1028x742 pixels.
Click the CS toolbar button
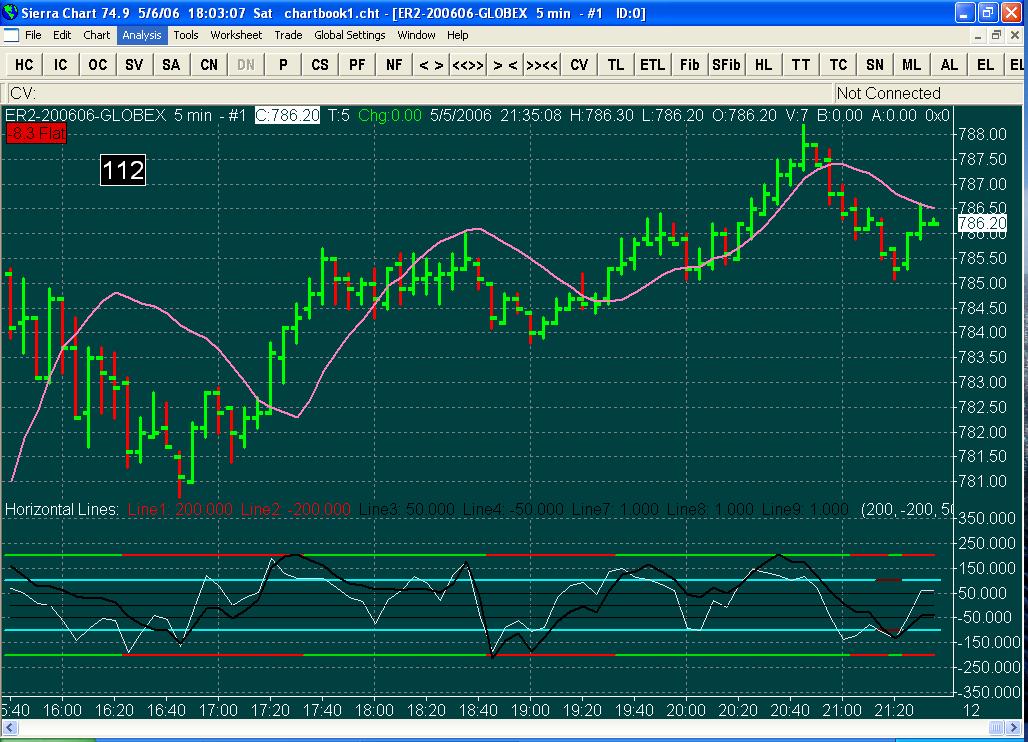pyautogui.click(x=320, y=65)
